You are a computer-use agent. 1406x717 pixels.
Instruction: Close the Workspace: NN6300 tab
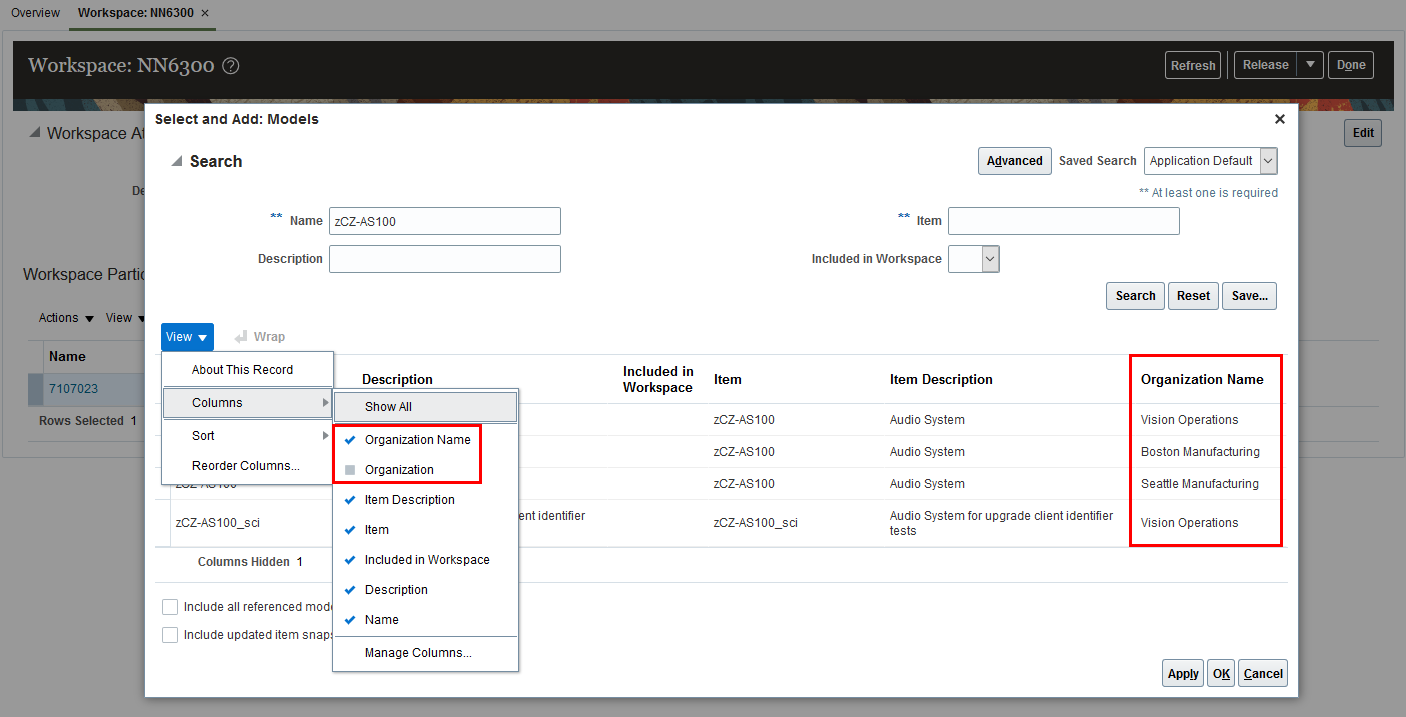205,13
